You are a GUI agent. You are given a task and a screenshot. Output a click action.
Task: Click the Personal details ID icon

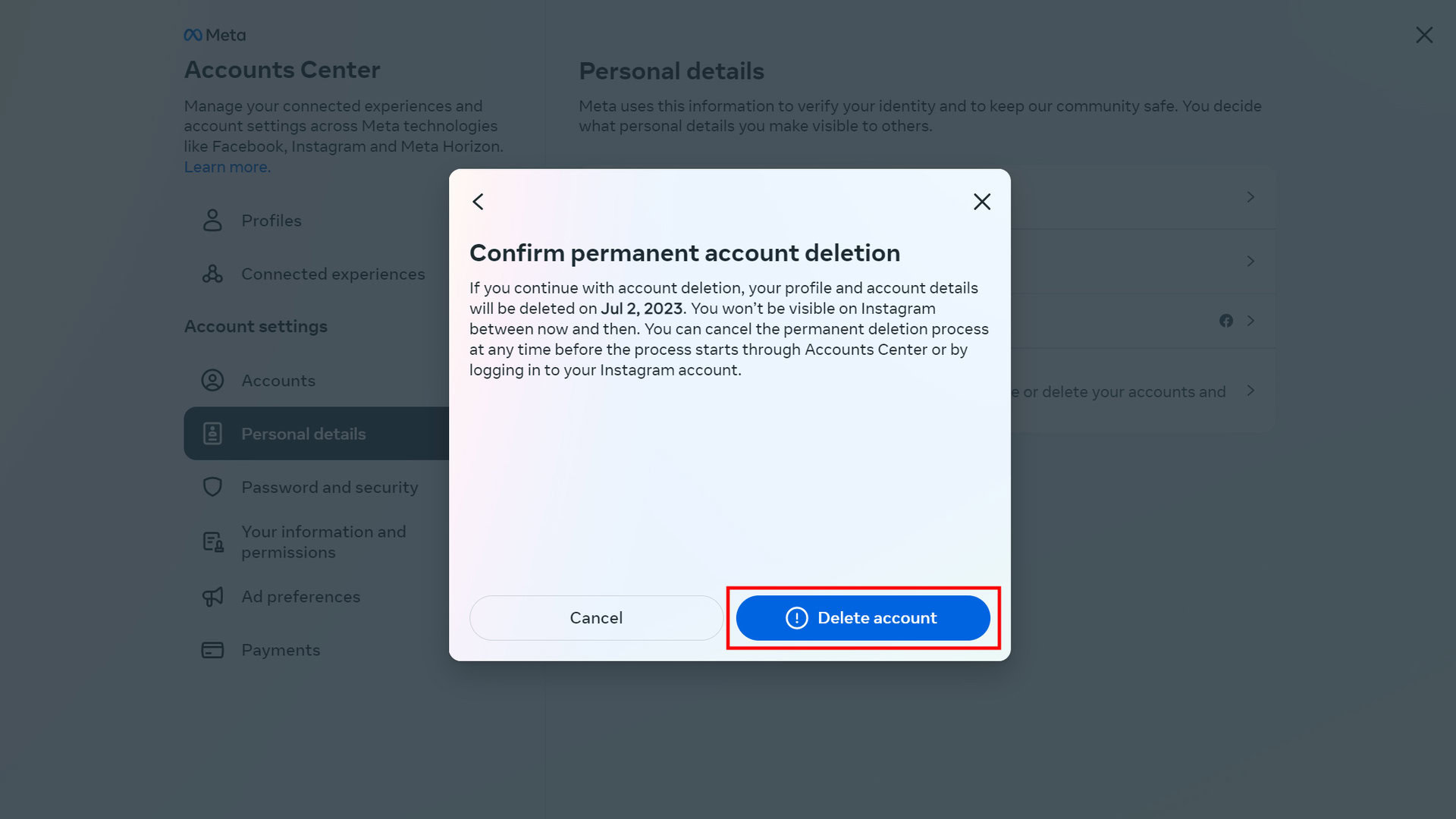[212, 434]
